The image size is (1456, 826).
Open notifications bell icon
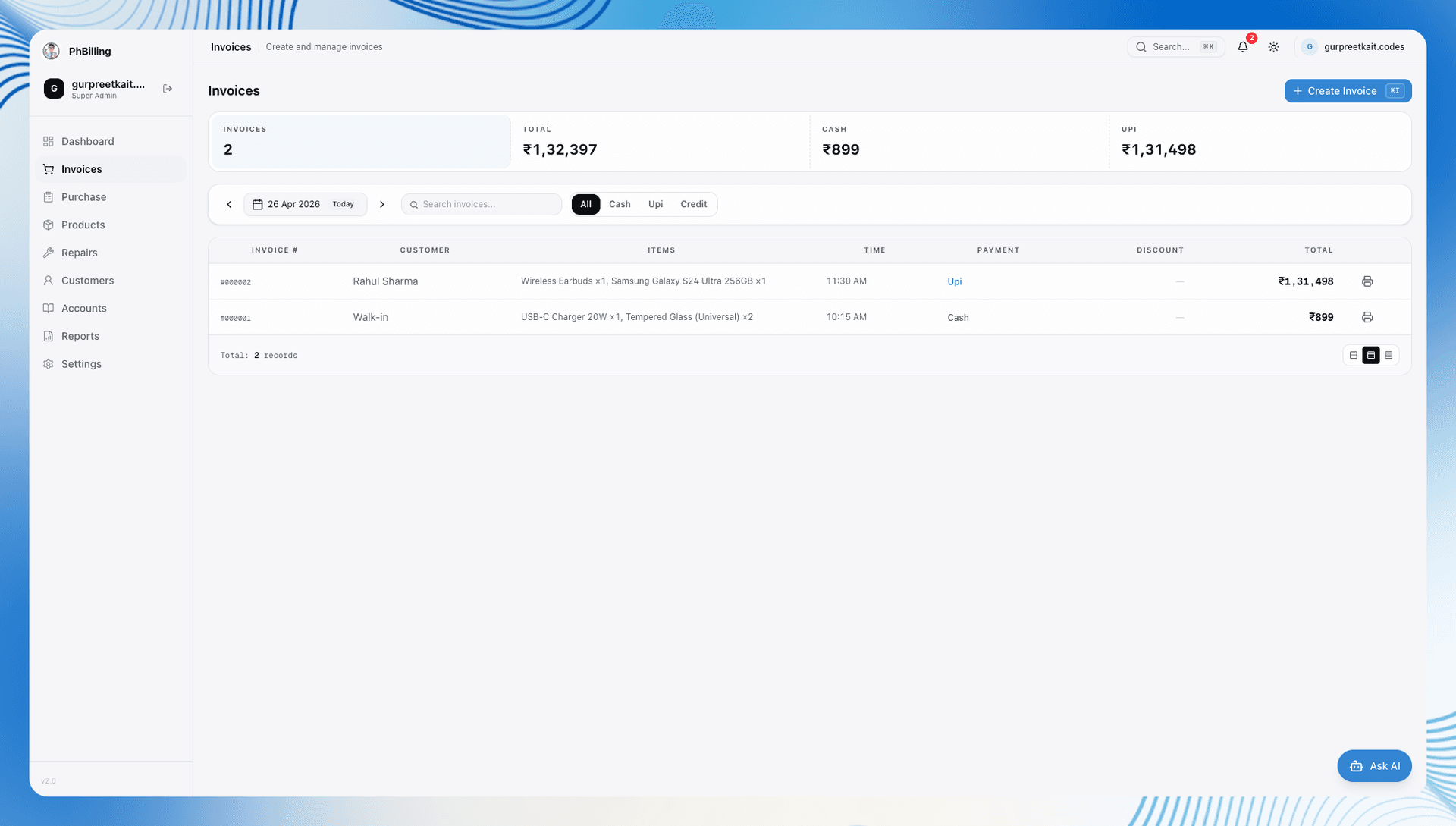1243,47
